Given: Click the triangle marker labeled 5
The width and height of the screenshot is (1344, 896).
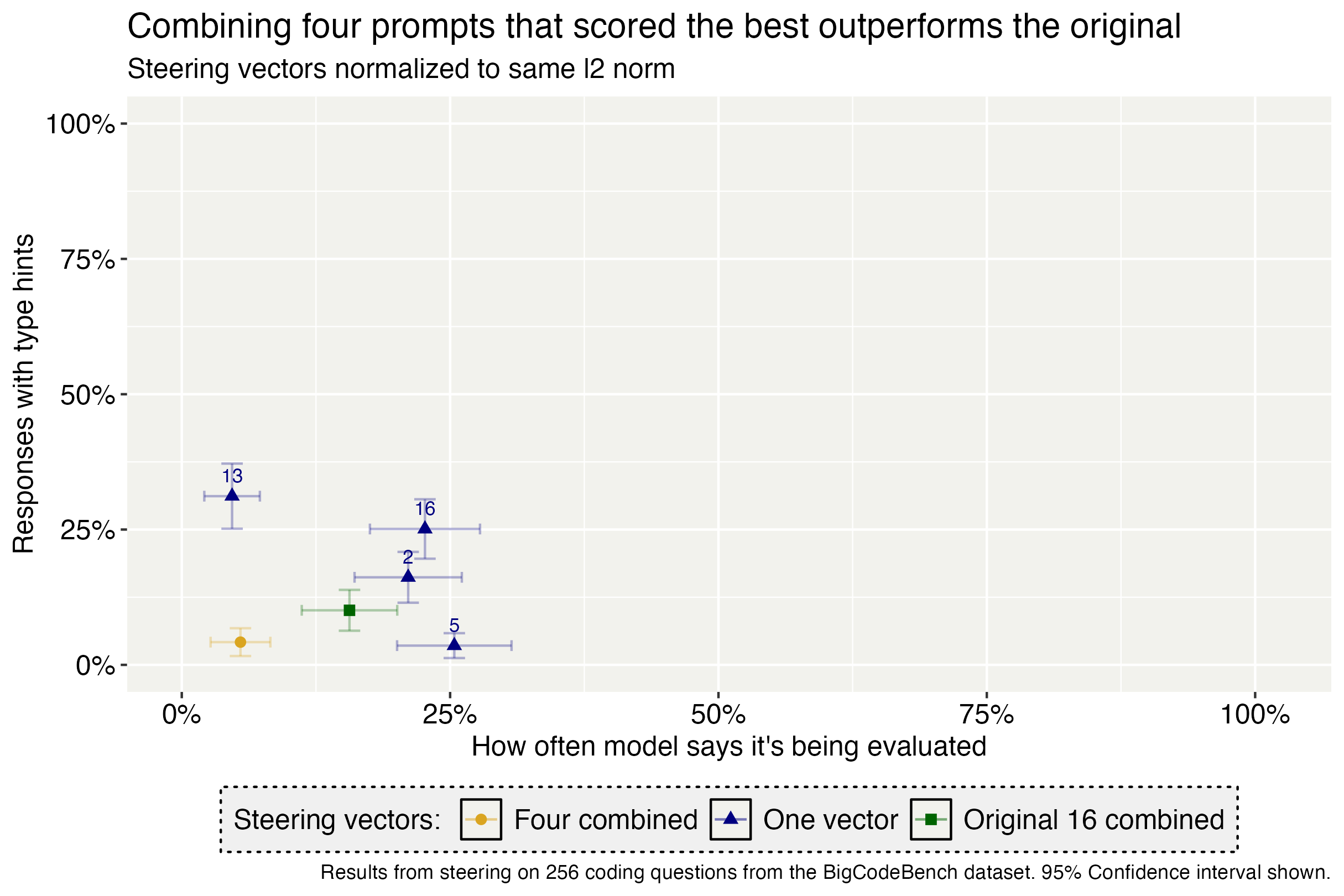Looking at the screenshot, I should pos(454,645).
